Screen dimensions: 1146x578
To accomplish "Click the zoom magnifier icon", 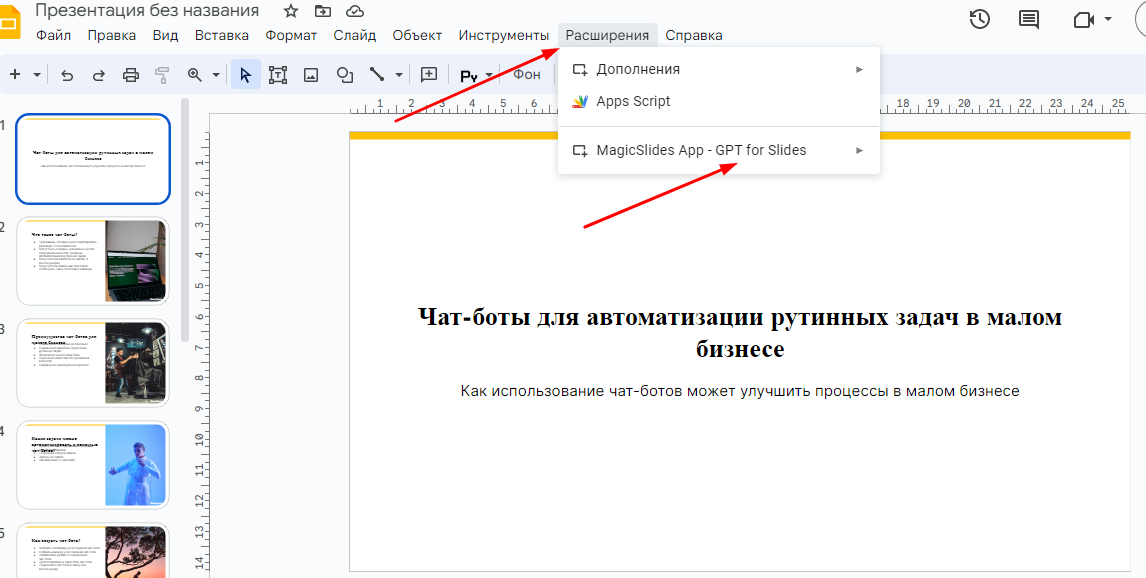I will point(194,75).
